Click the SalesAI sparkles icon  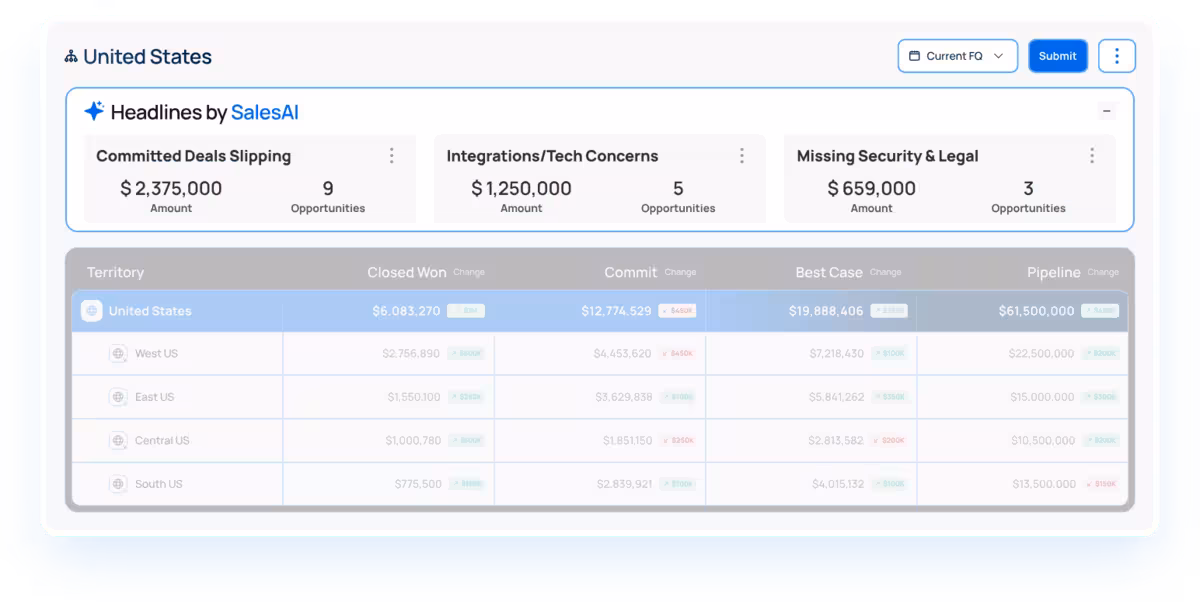93,111
